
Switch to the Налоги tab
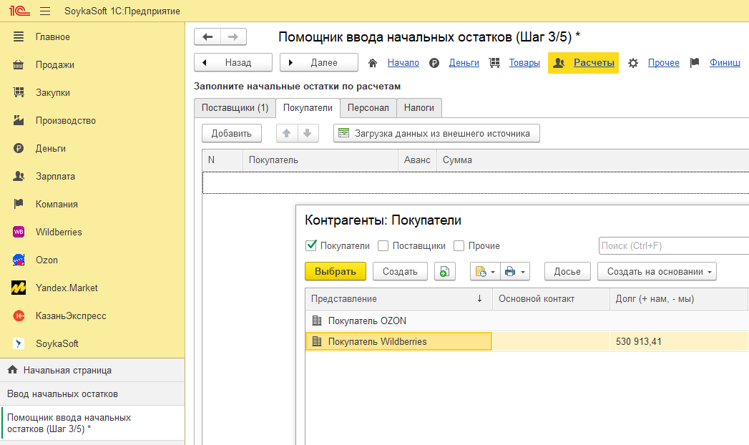coord(419,108)
